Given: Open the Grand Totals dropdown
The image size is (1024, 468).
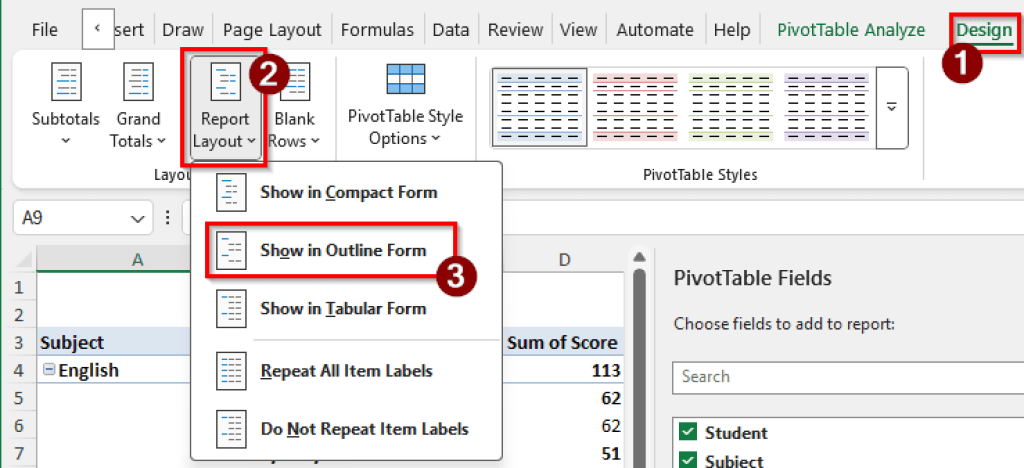Looking at the screenshot, I should click(138, 106).
